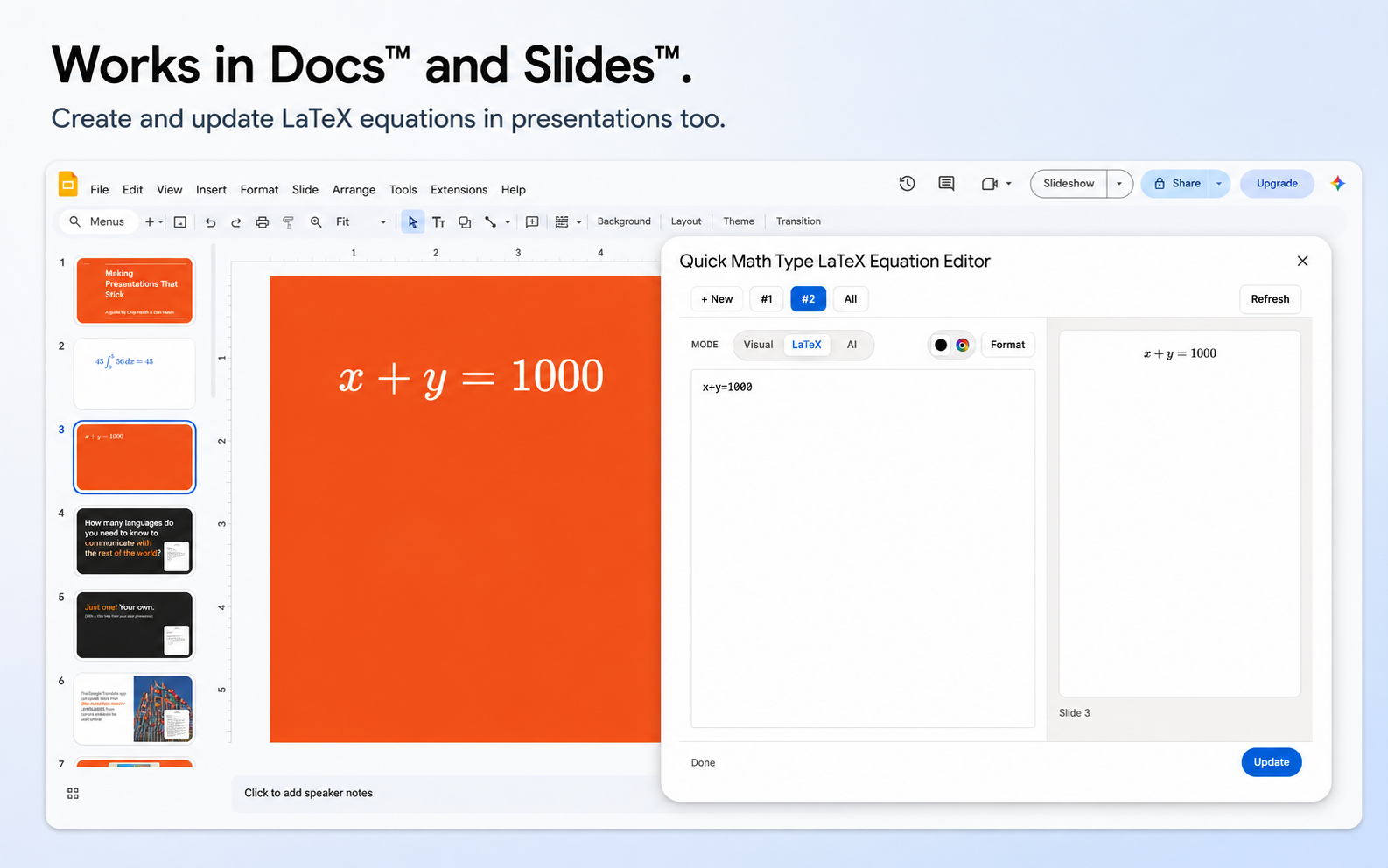Expand the Share dropdown arrow

point(1218,184)
